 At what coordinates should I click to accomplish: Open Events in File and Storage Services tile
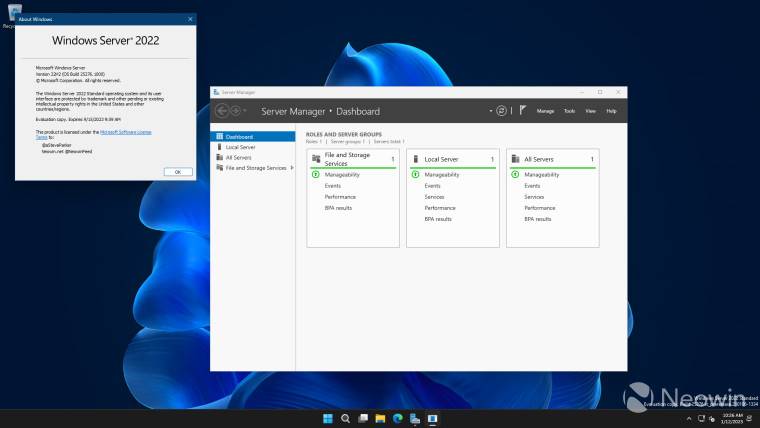tap(332, 186)
